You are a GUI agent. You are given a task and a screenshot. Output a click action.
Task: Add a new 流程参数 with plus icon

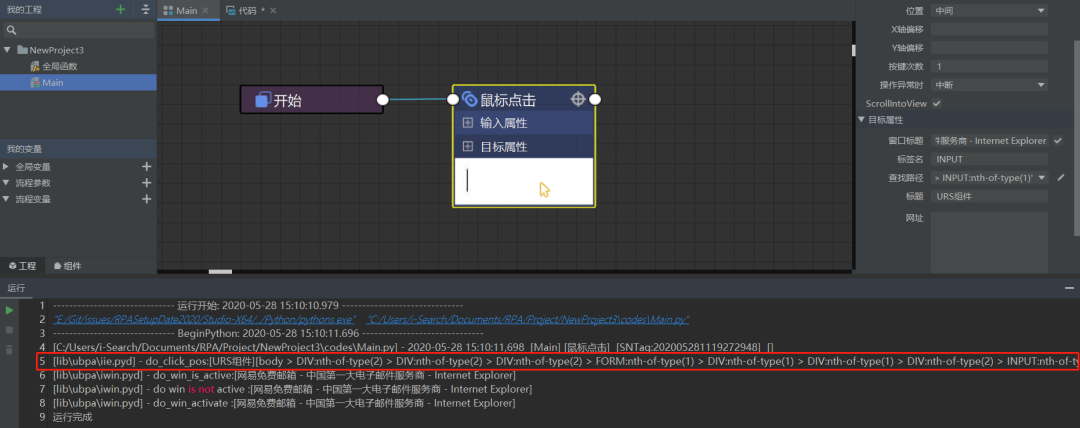pyautogui.click(x=147, y=183)
